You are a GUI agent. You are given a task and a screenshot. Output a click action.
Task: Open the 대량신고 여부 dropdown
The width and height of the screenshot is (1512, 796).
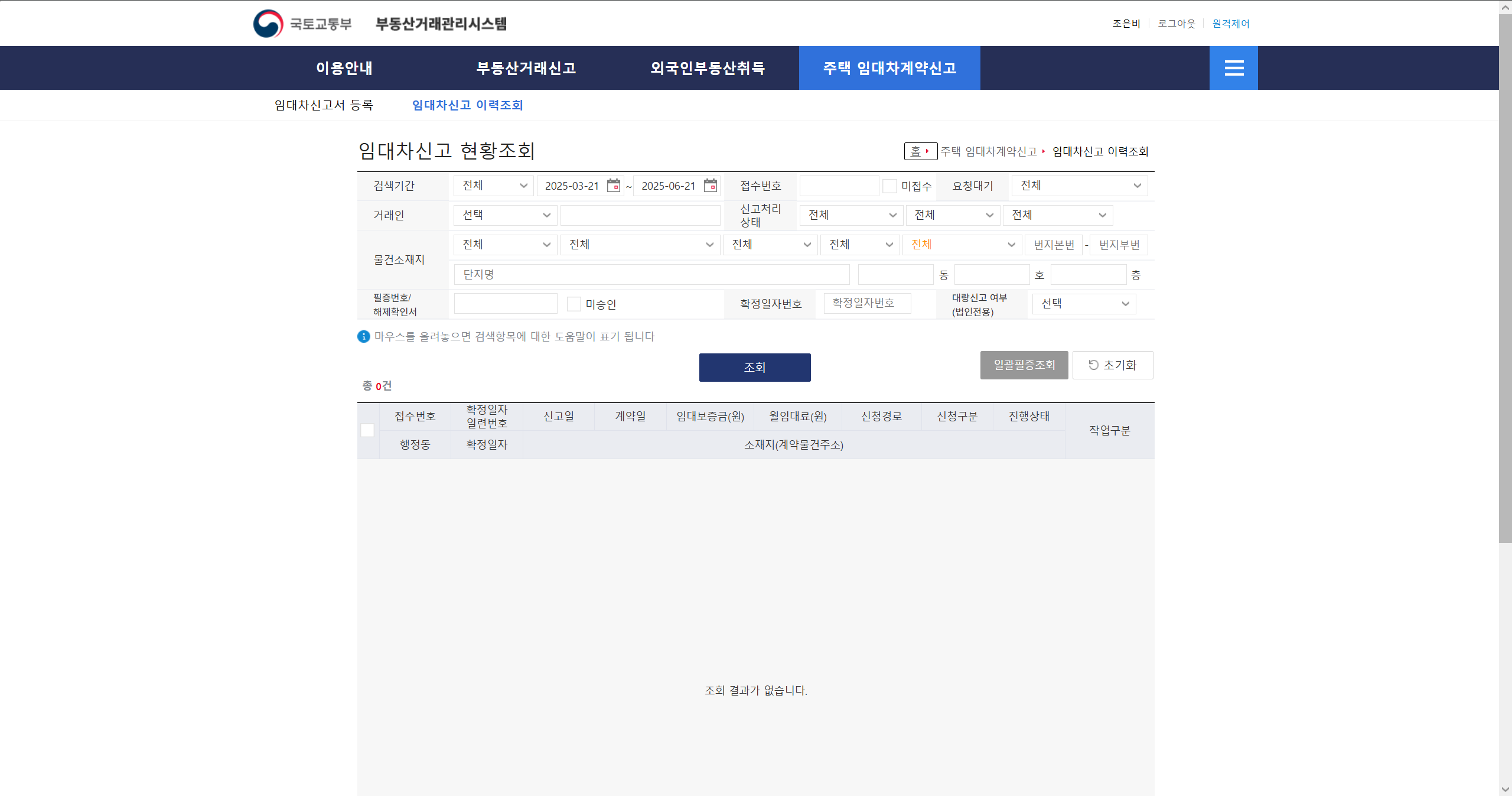point(1084,304)
